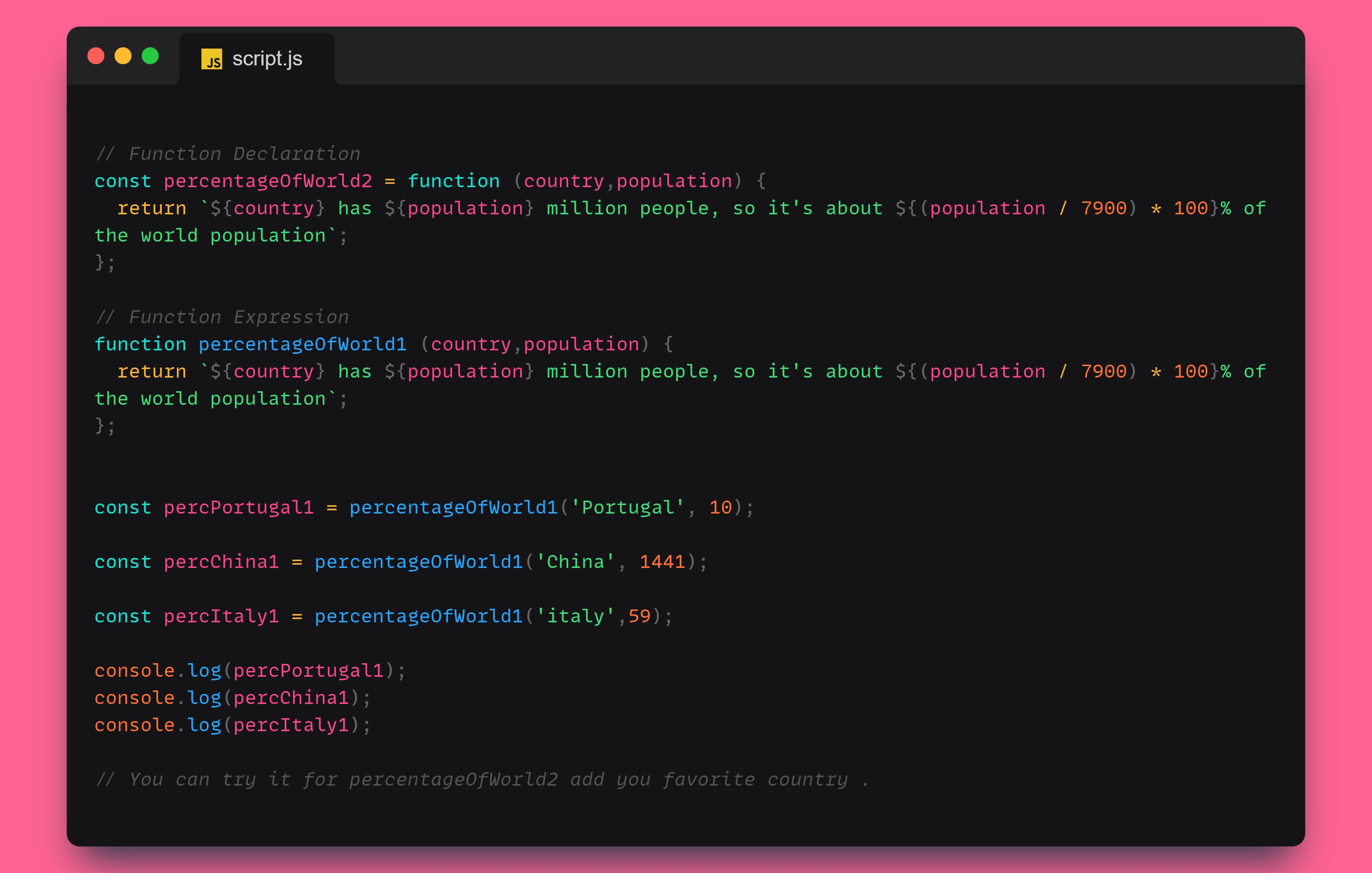Screen dimensions: 1372x873
Task: Click the 'Portugal' string argument
Action: click(x=627, y=507)
